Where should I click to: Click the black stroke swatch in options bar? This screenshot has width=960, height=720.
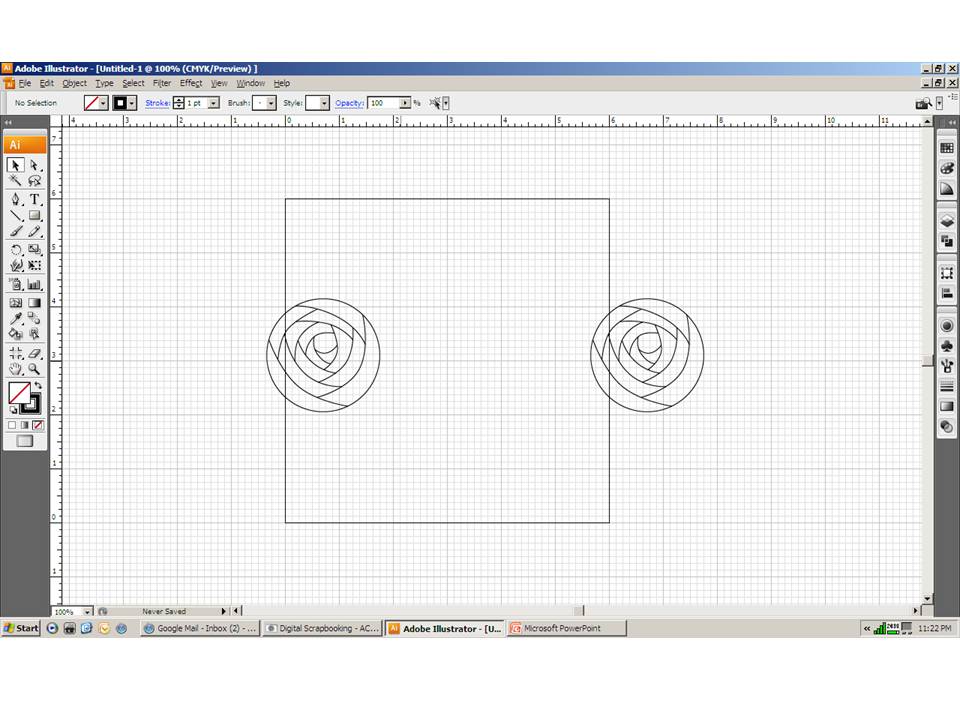[119, 103]
